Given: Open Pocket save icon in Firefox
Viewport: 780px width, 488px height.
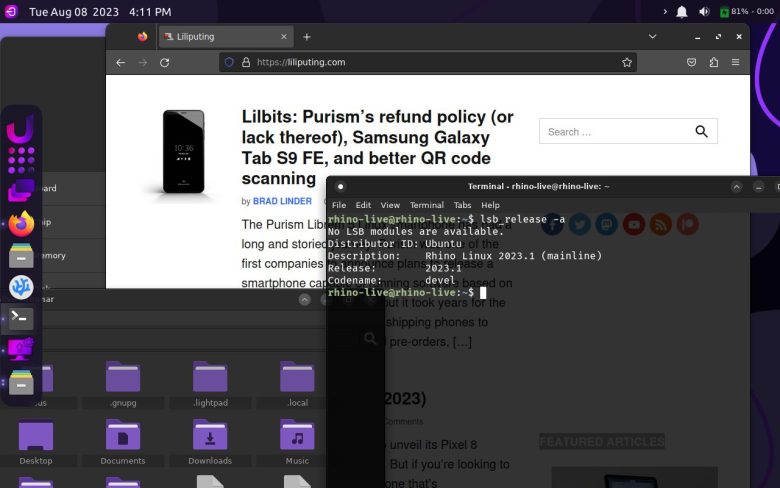Looking at the screenshot, I should click(691, 62).
